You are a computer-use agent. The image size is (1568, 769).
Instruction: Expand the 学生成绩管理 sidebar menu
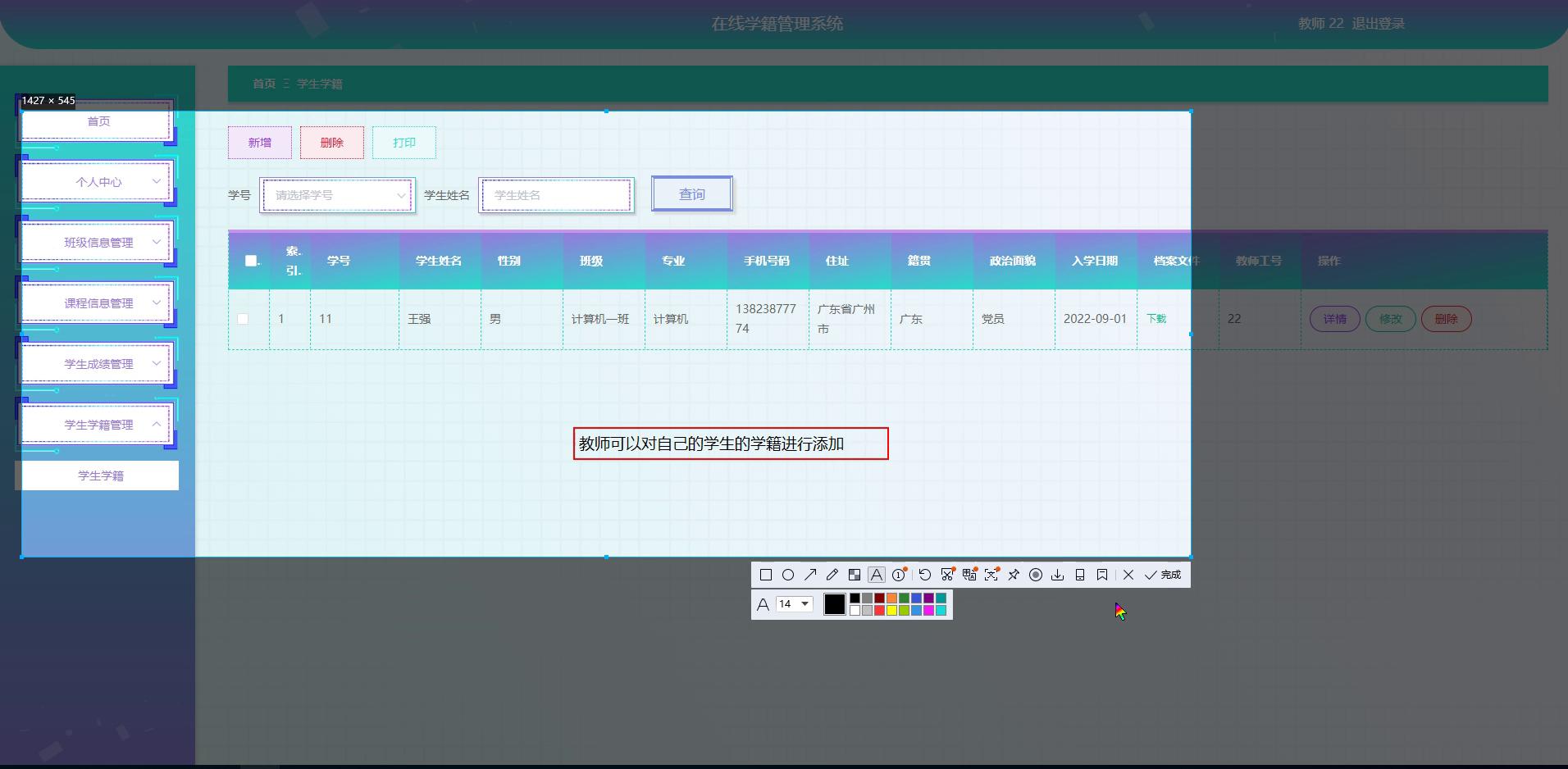(97, 364)
